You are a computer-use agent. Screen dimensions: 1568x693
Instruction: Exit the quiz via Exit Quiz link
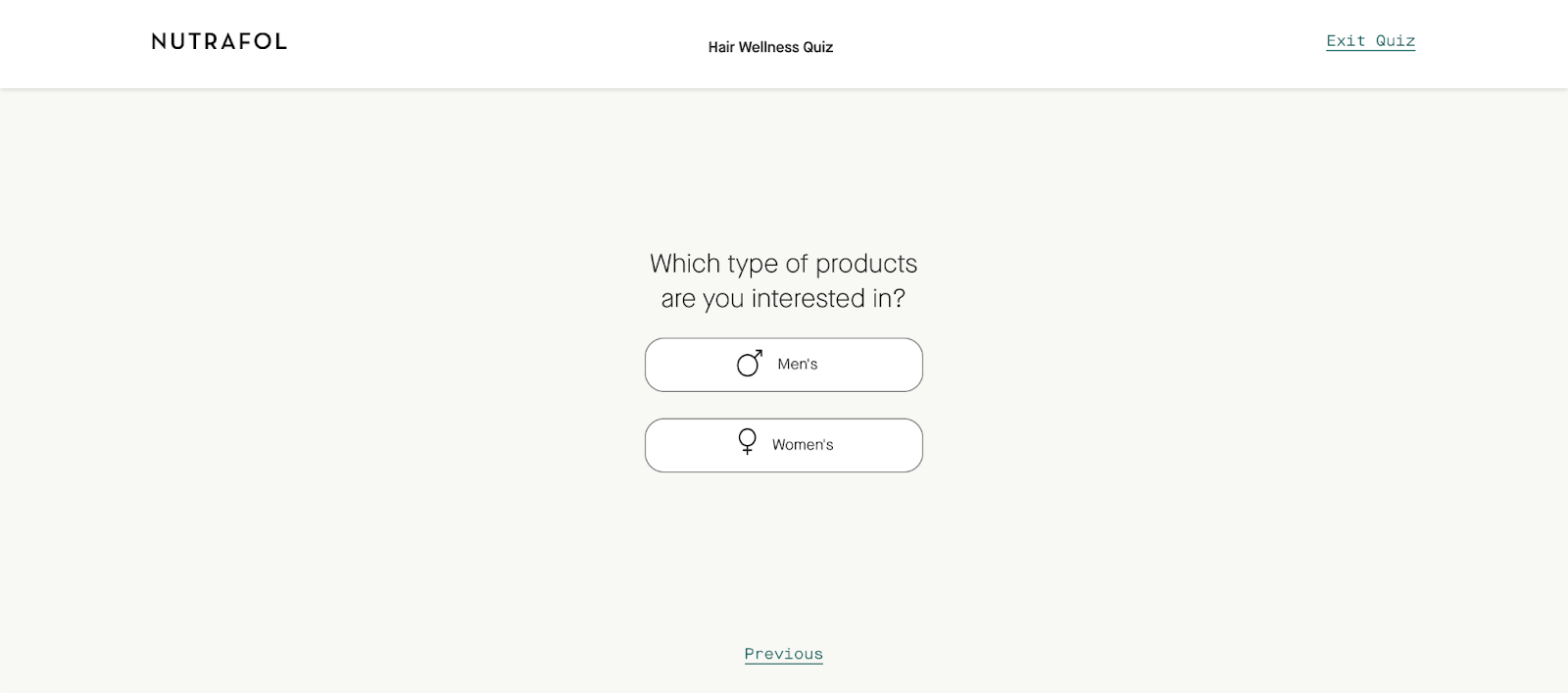[1370, 40]
